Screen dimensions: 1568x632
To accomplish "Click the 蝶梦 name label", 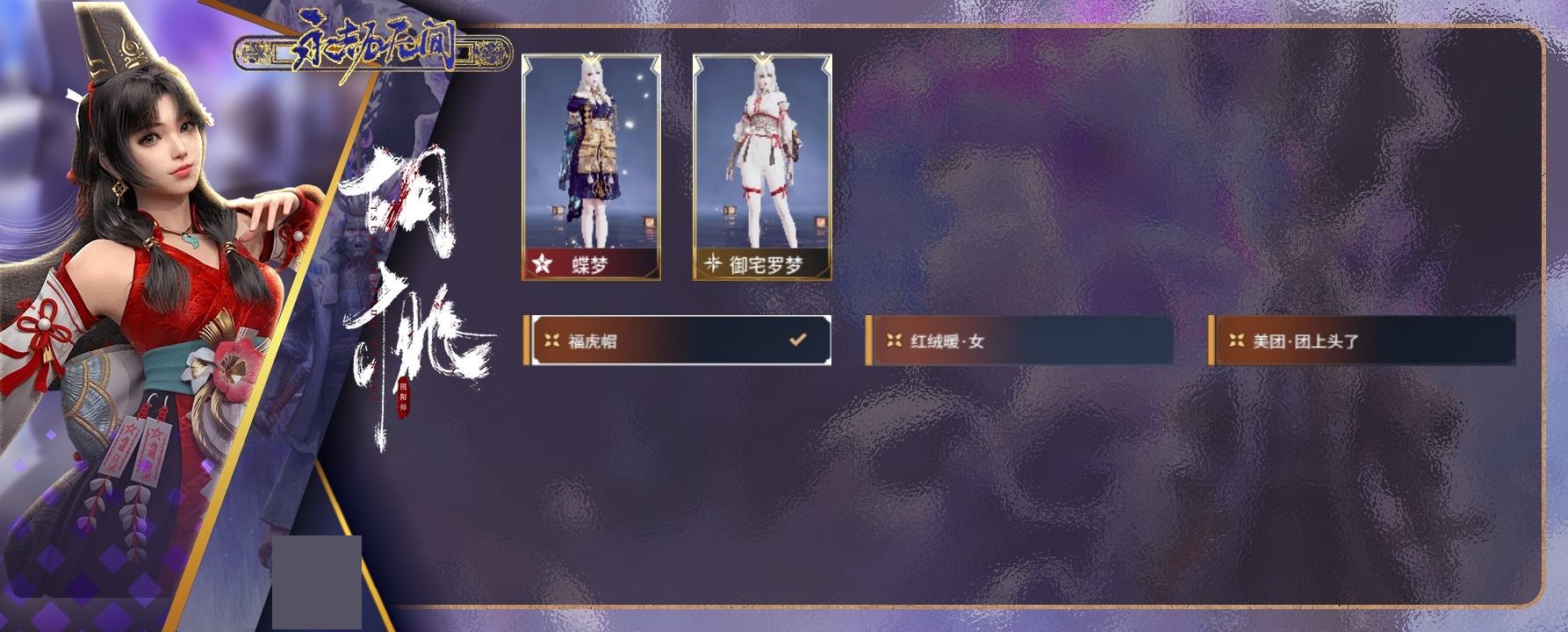I will coord(589,264).
